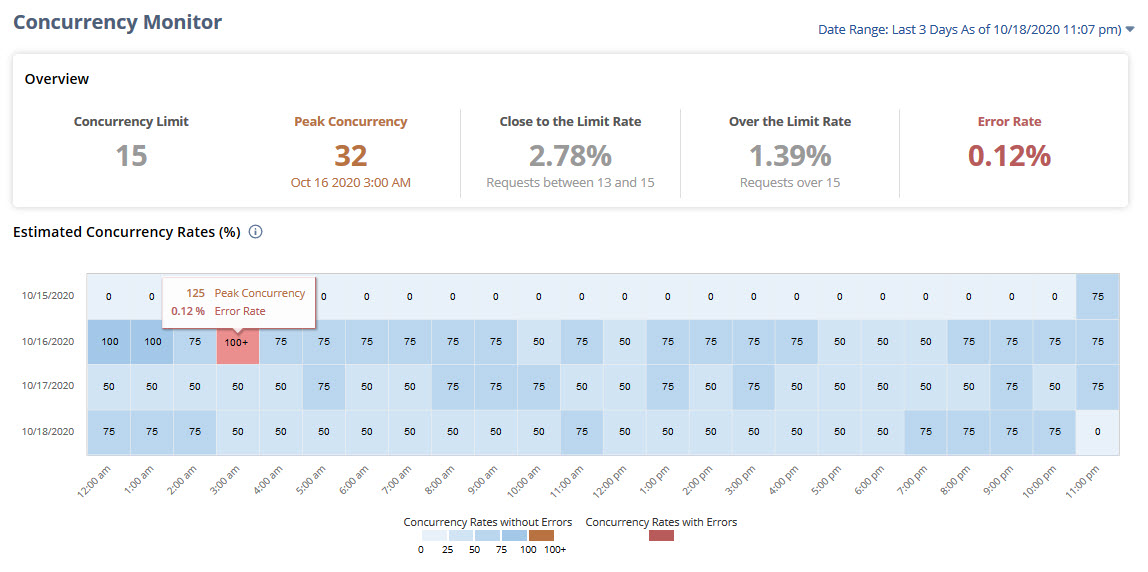
Task: Click info icon beside Estimated Concurrency Rates
Action: tap(256, 232)
